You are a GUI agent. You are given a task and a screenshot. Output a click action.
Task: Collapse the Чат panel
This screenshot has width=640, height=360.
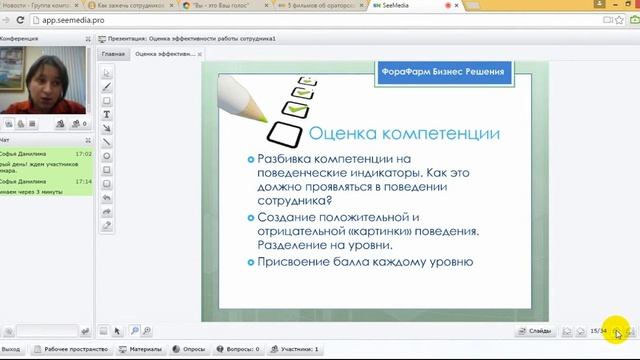(88, 140)
